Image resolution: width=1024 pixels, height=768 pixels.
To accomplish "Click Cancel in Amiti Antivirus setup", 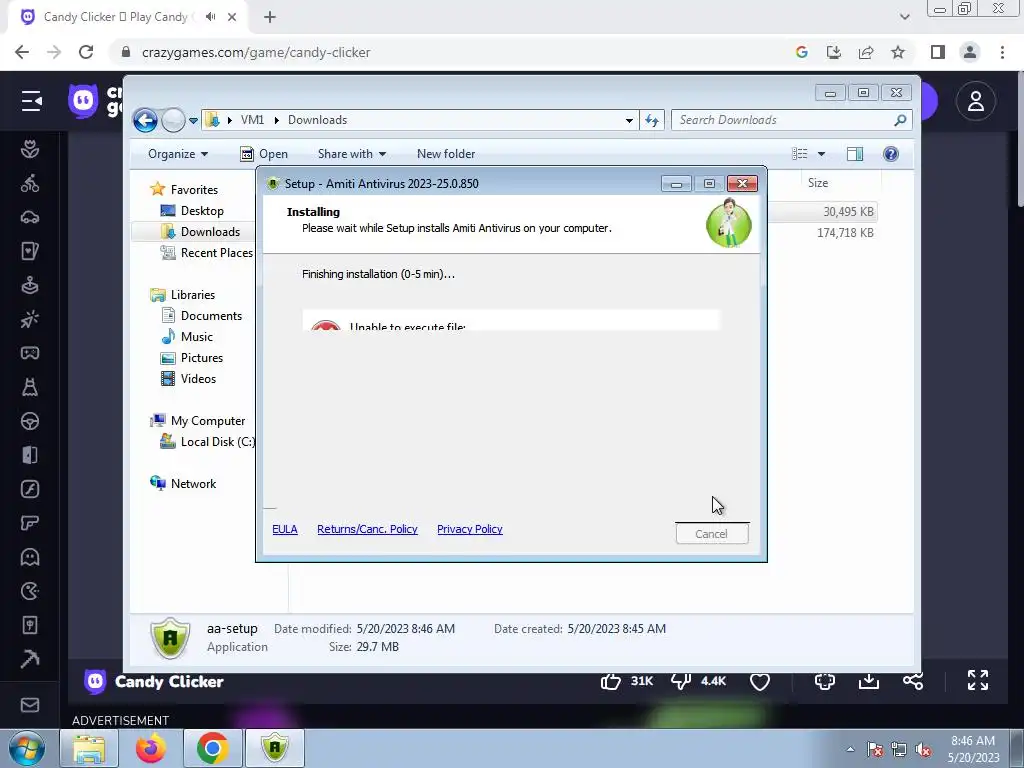I will (711, 534).
